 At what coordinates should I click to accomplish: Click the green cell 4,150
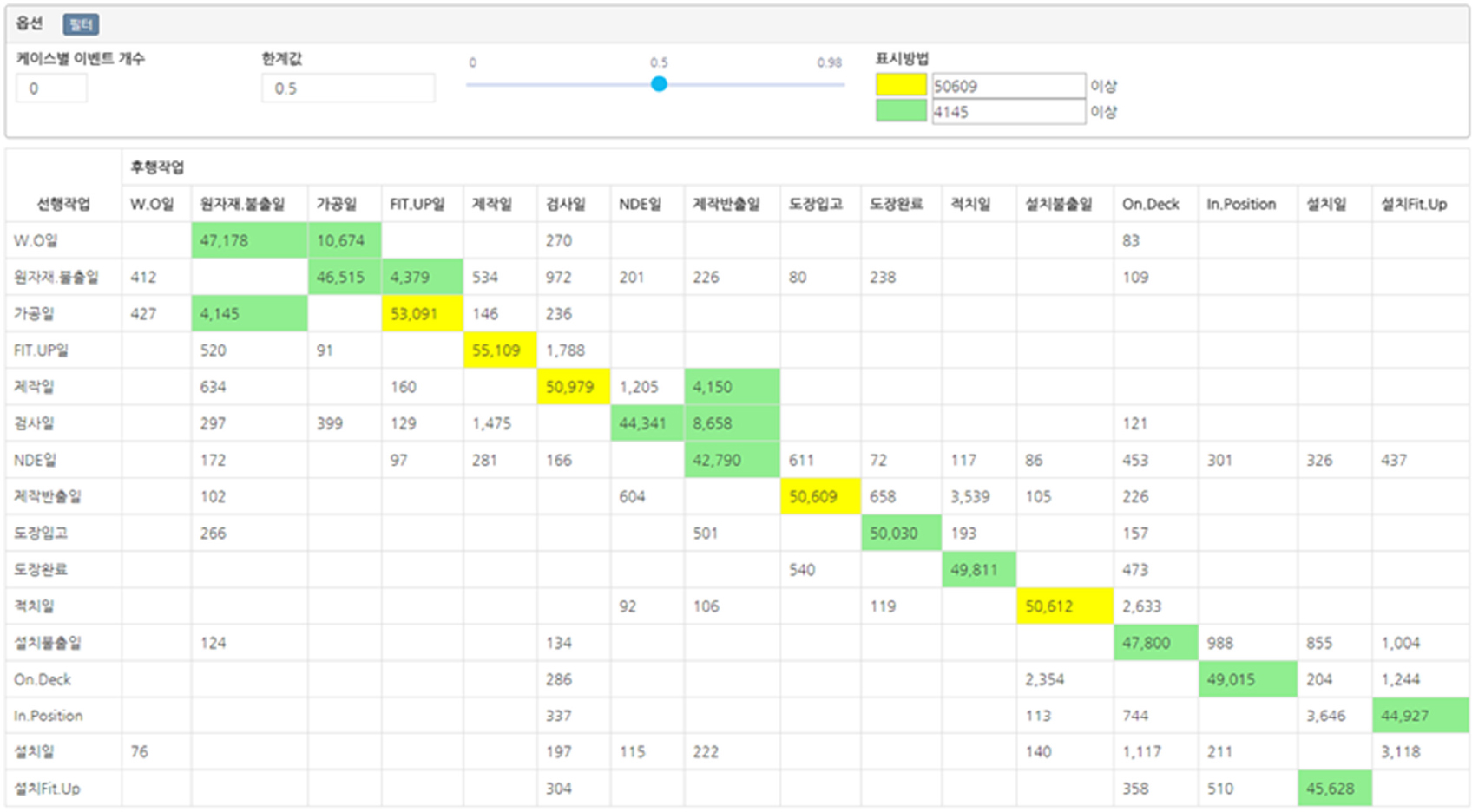click(732, 386)
